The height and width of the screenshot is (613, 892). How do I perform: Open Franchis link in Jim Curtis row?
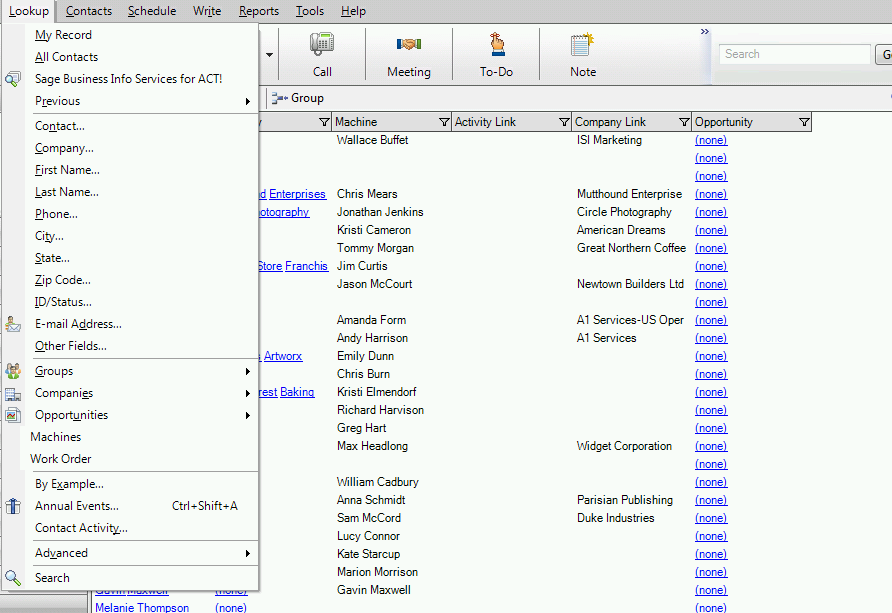(x=307, y=266)
